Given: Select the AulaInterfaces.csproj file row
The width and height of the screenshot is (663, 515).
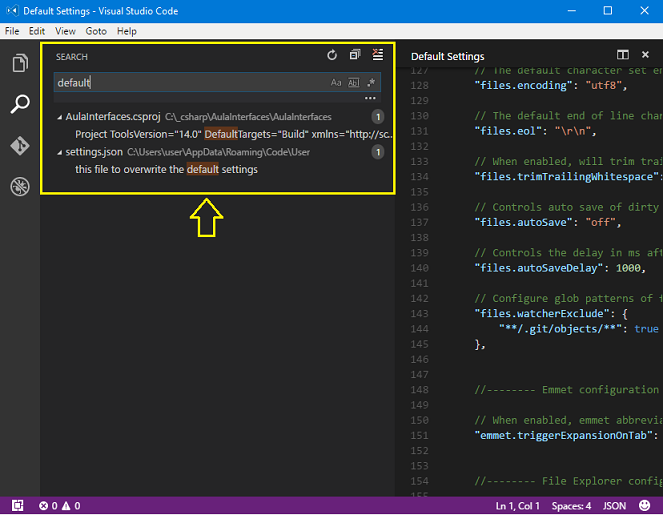Looking at the screenshot, I should 218,117.
